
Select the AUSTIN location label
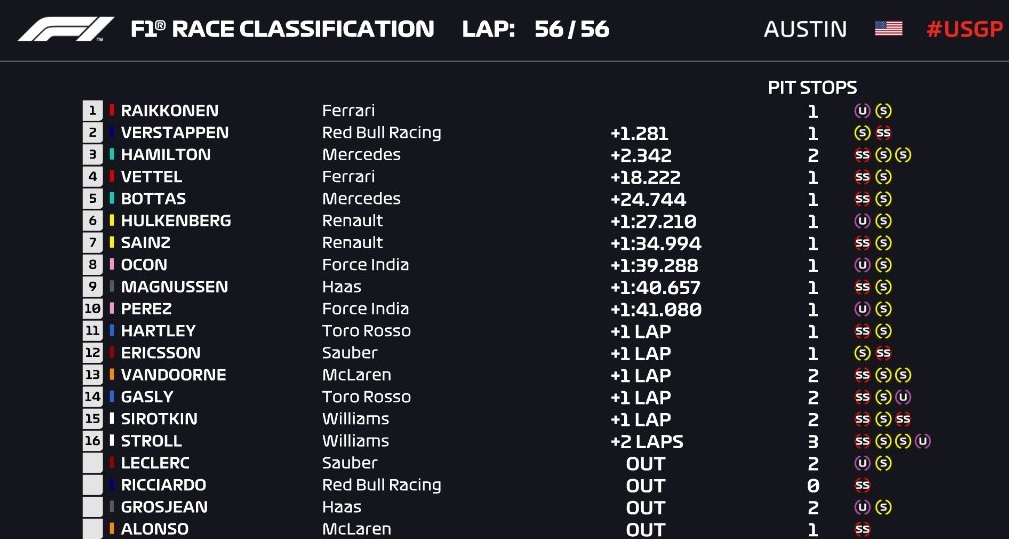tap(805, 29)
